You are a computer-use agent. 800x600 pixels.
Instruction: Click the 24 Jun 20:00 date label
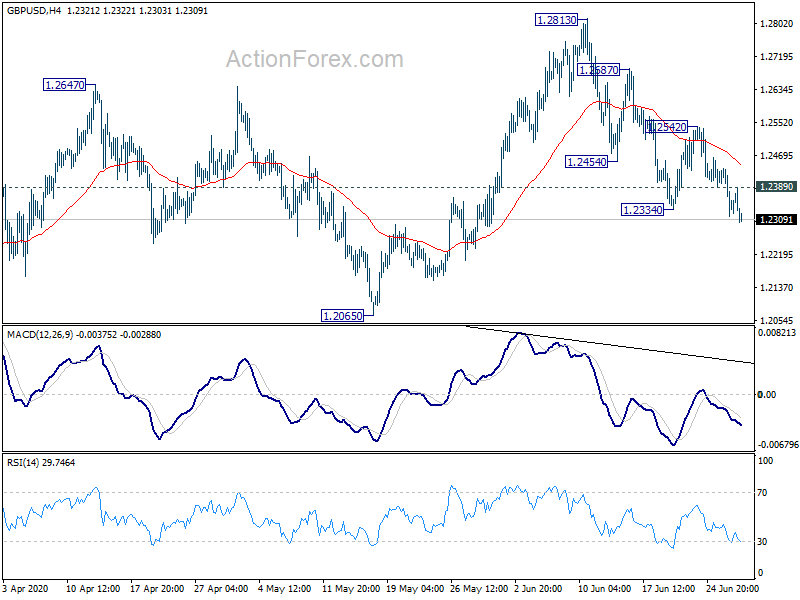tap(732, 589)
